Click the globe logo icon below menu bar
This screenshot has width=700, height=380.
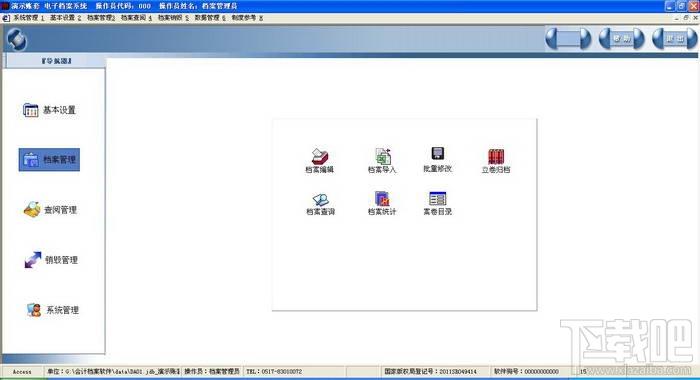(17, 40)
